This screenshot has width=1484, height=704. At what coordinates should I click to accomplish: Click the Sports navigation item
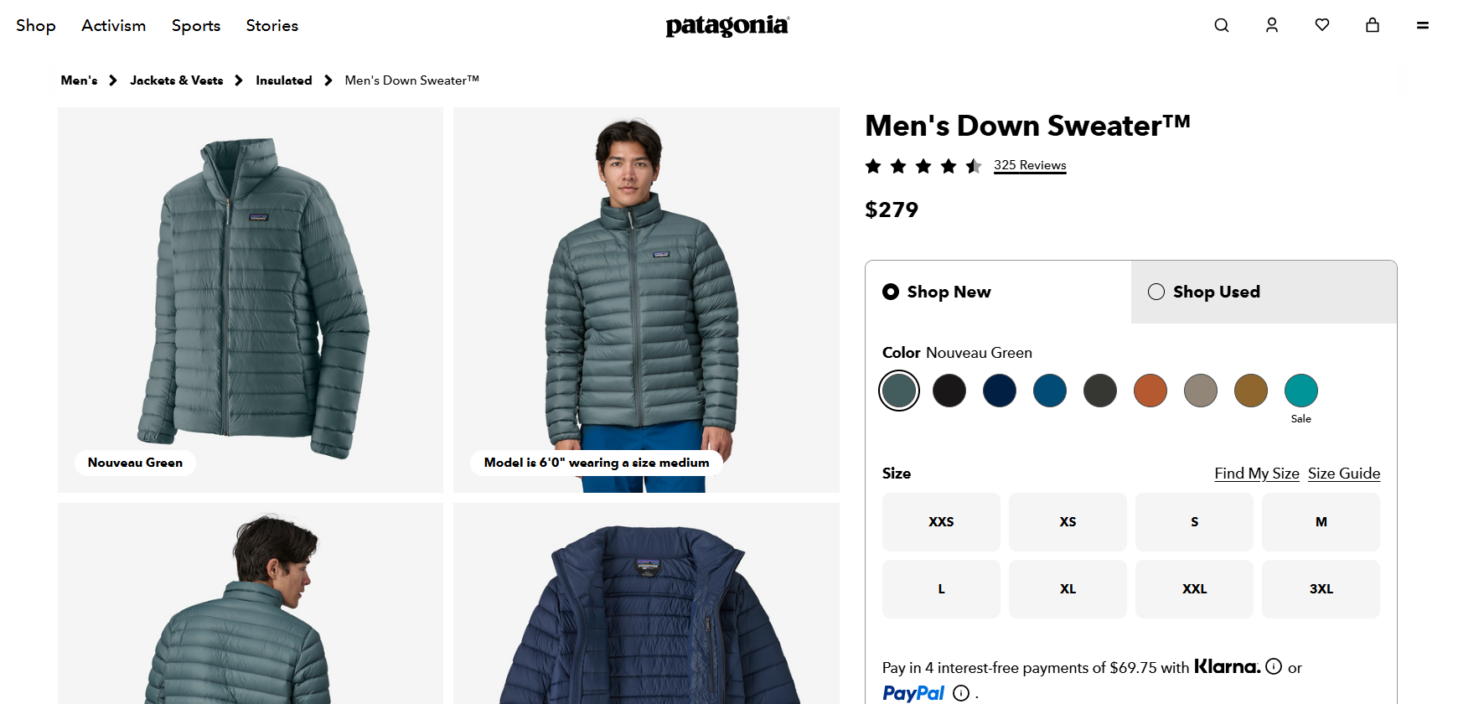tap(195, 25)
